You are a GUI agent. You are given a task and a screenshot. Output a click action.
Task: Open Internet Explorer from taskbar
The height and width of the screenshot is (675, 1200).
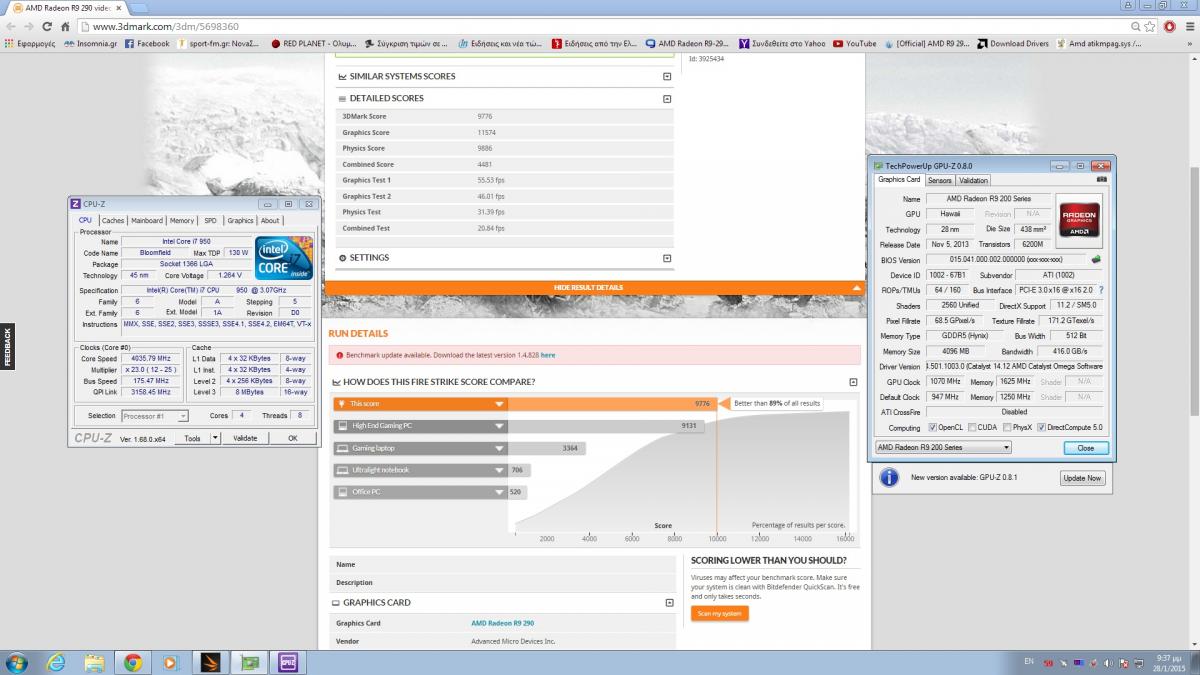point(56,662)
